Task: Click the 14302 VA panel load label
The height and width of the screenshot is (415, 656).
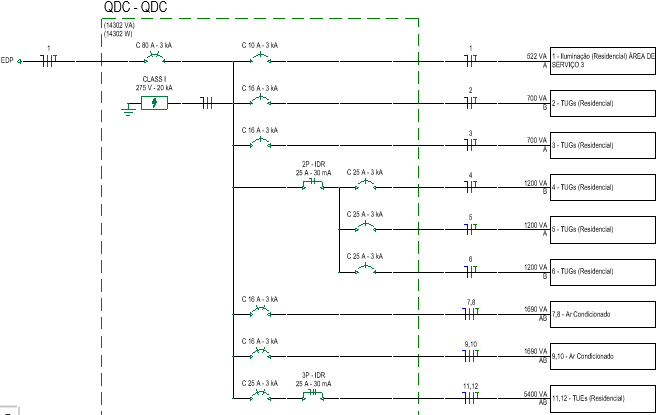Action: pos(120,25)
